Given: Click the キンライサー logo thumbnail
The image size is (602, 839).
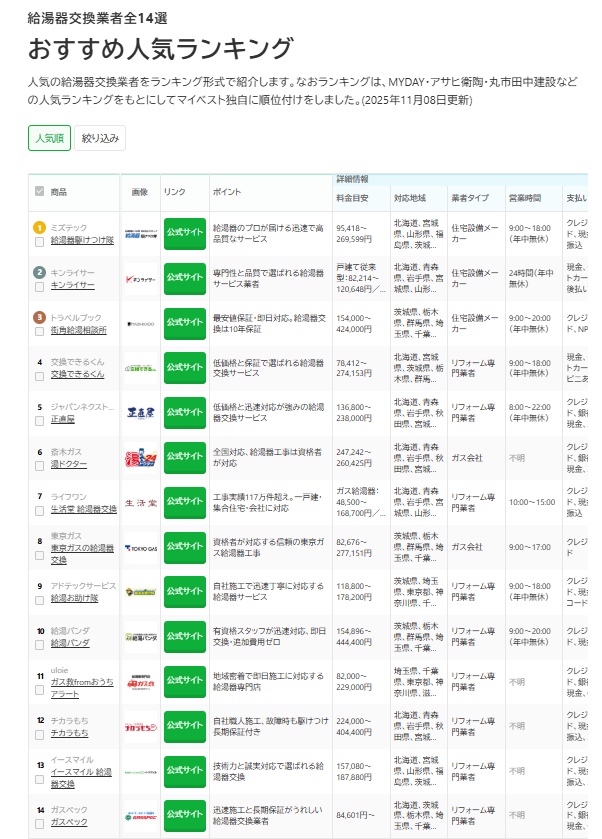Looking at the screenshot, I should click(x=140, y=278).
